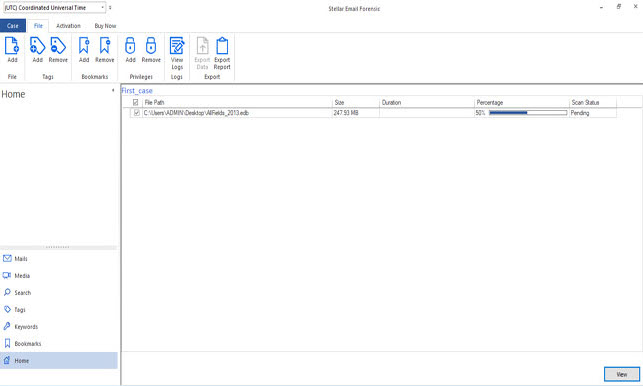
Task: Click the Export Report clipboard icon
Action: [222, 46]
